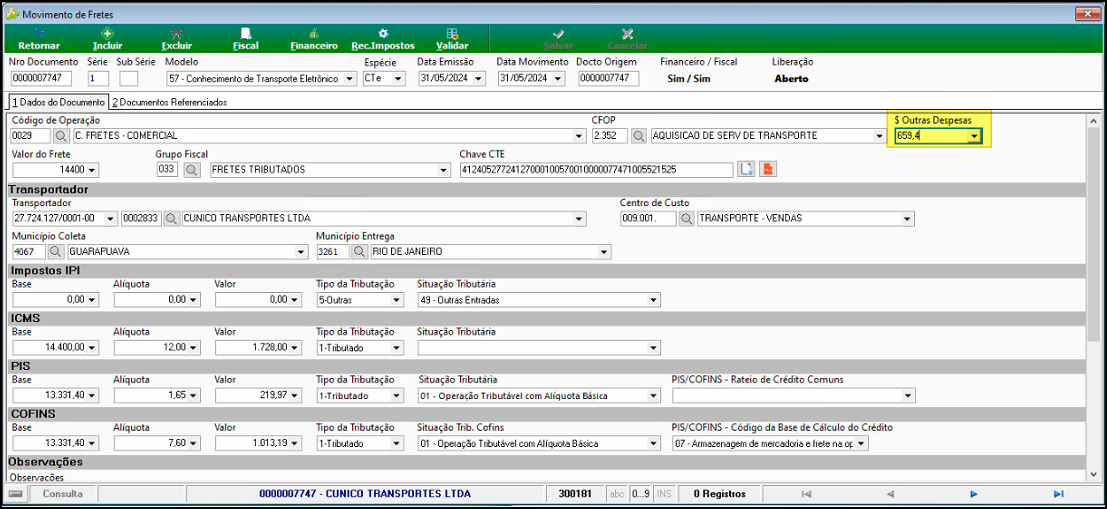Click the 0 Registros status bar text

click(x=717, y=493)
